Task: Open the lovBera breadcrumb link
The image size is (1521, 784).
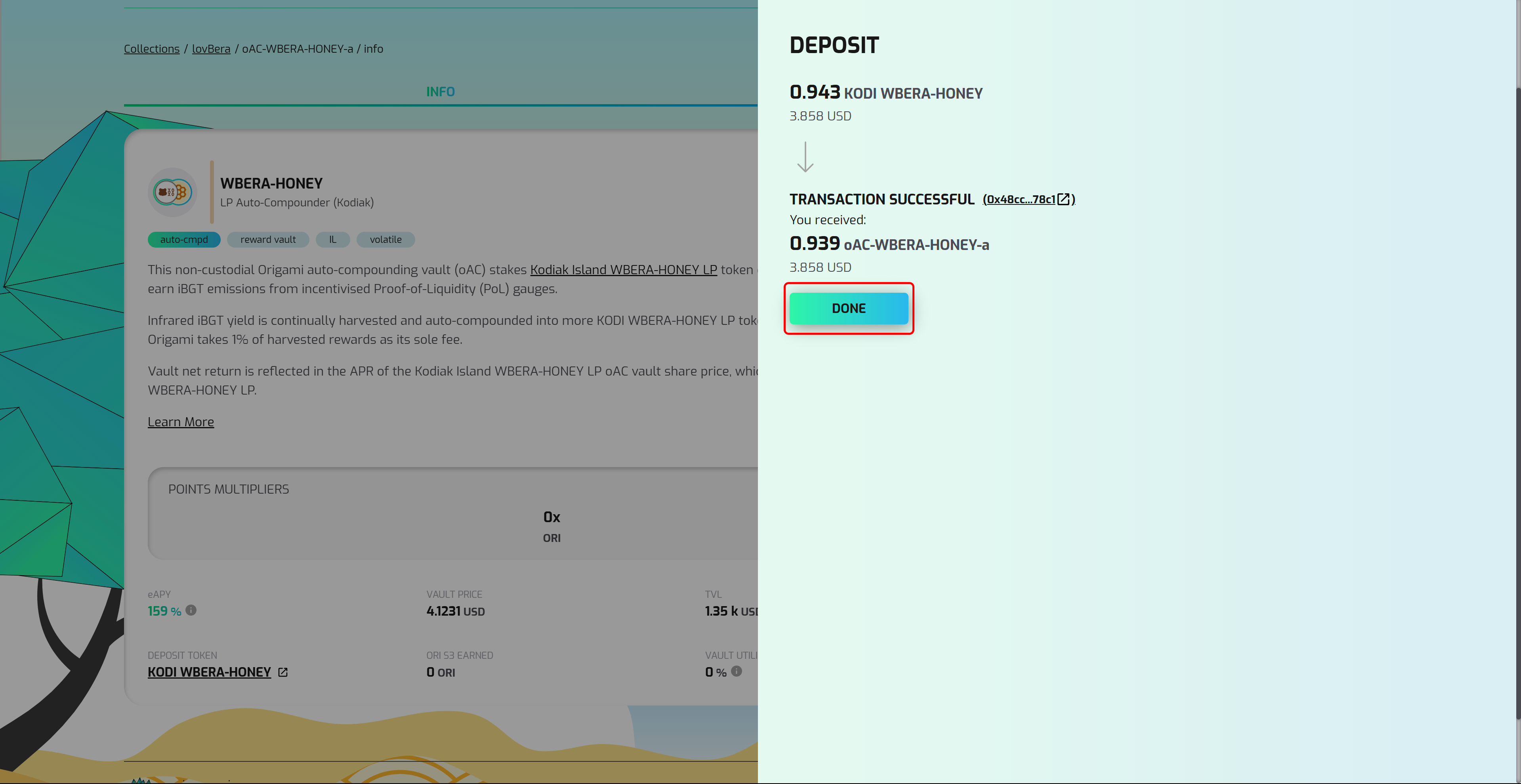Action: (x=211, y=49)
